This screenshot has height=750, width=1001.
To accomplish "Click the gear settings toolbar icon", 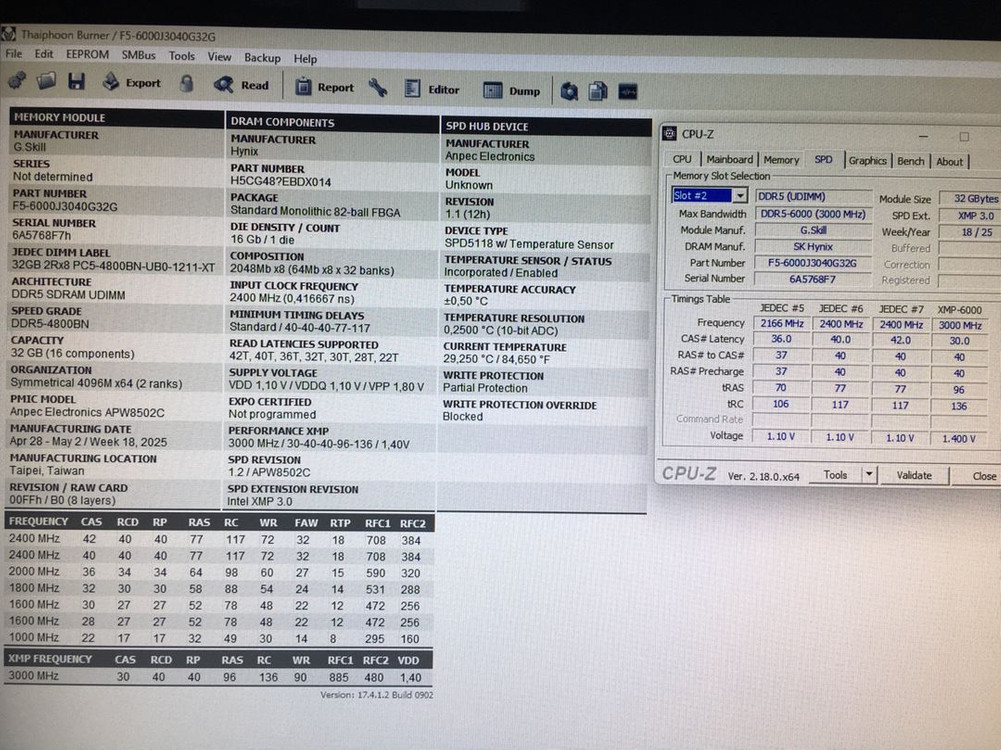I will (16, 80).
